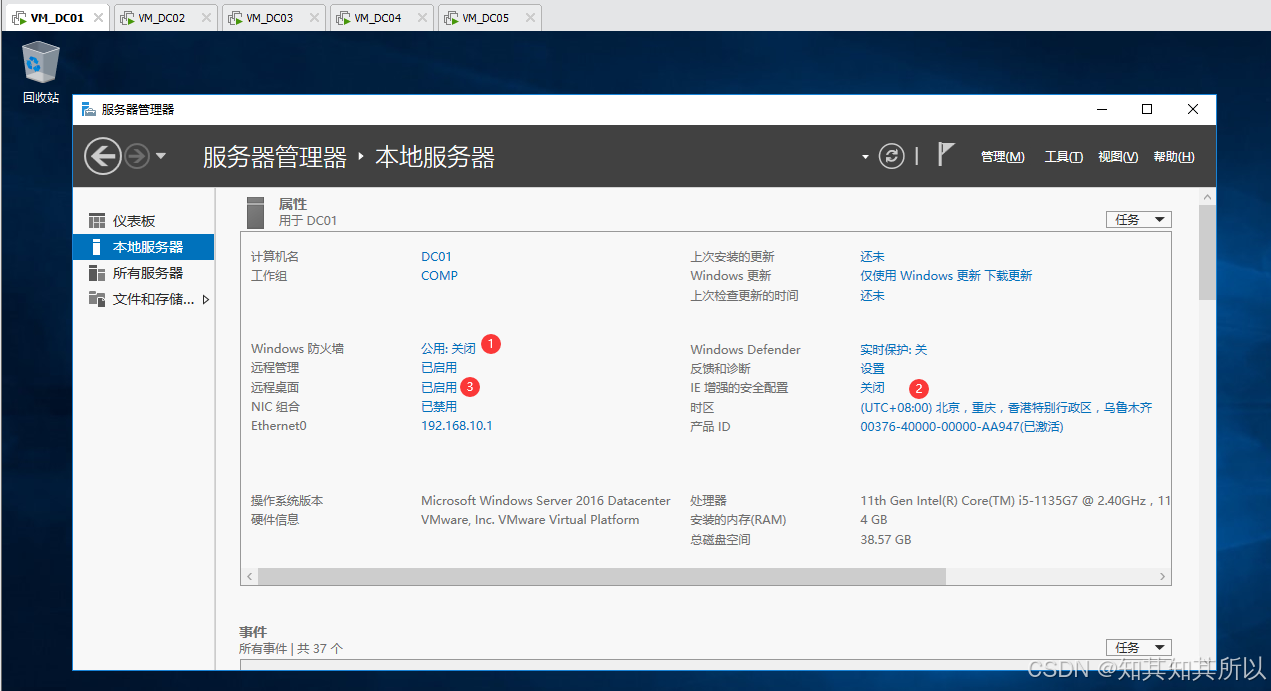Click the VMware Virtual Platform text
1271x691 pixels.
(530, 519)
